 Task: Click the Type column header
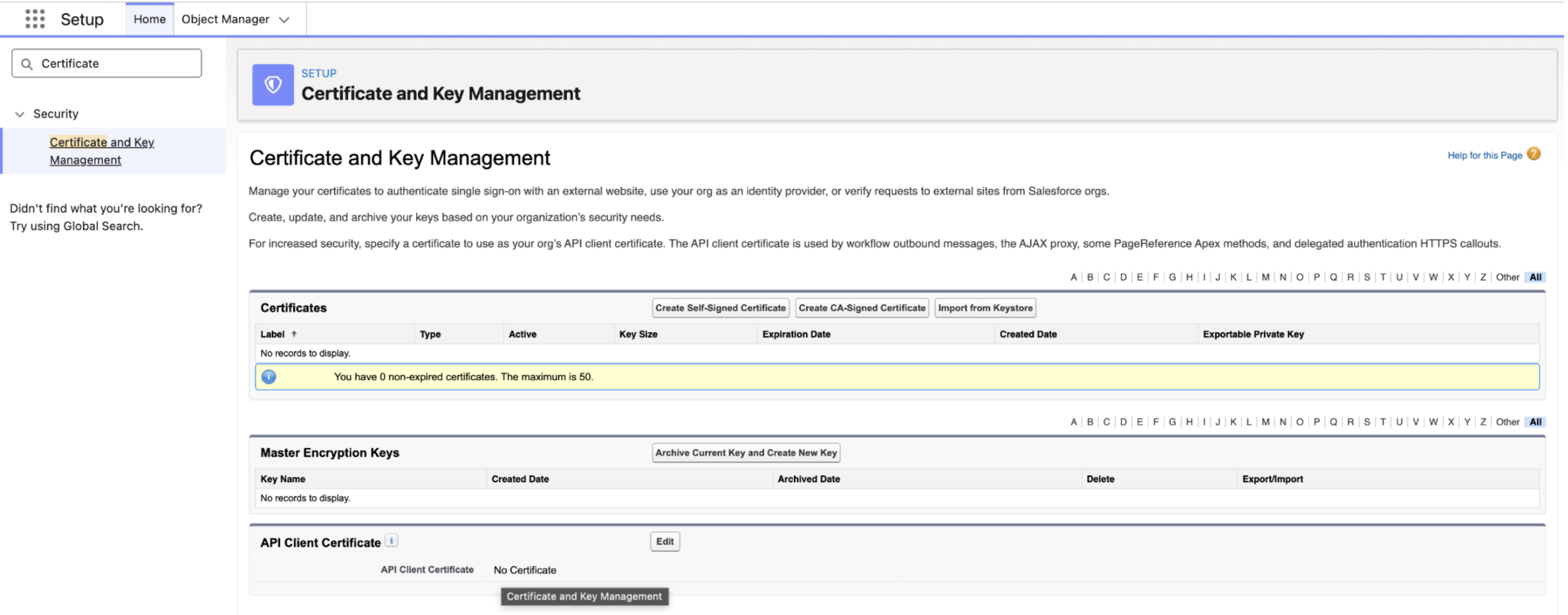pyautogui.click(x=430, y=334)
